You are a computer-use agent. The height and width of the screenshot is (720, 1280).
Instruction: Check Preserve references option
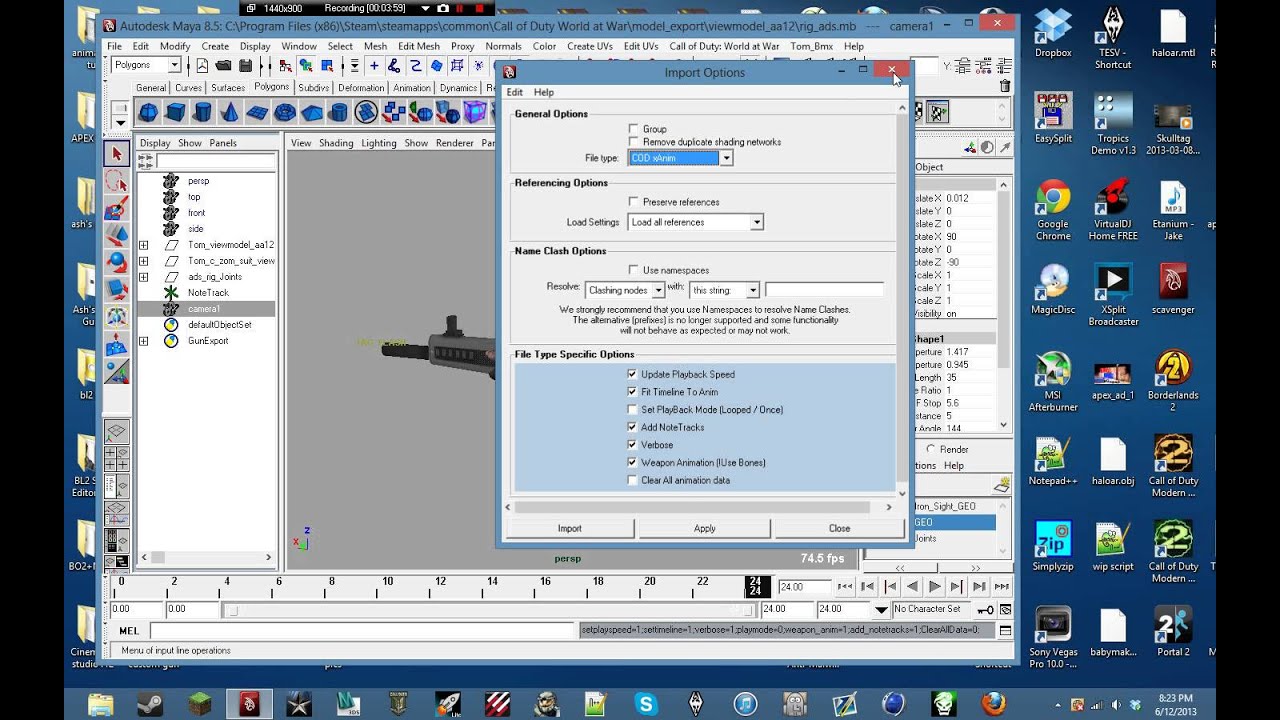(633, 202)
